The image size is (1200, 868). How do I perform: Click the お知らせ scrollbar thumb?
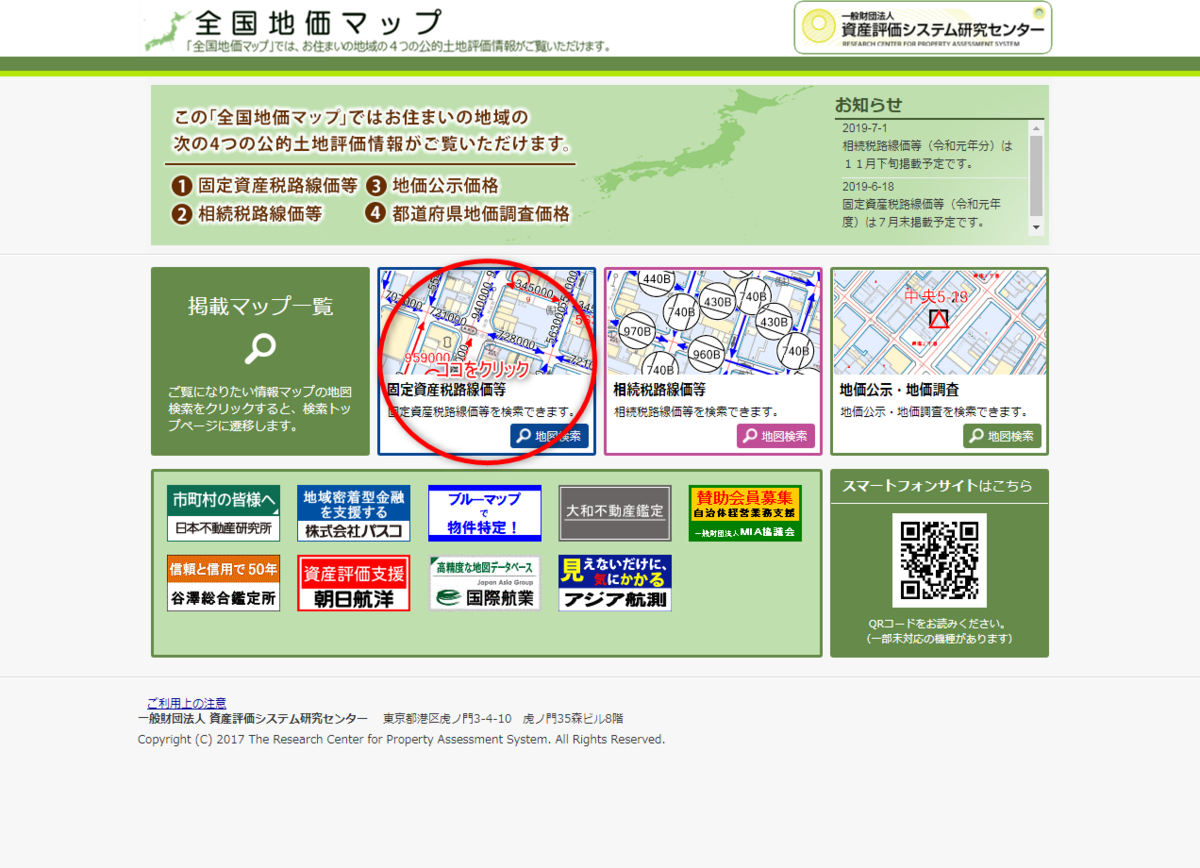point(1036,176)
